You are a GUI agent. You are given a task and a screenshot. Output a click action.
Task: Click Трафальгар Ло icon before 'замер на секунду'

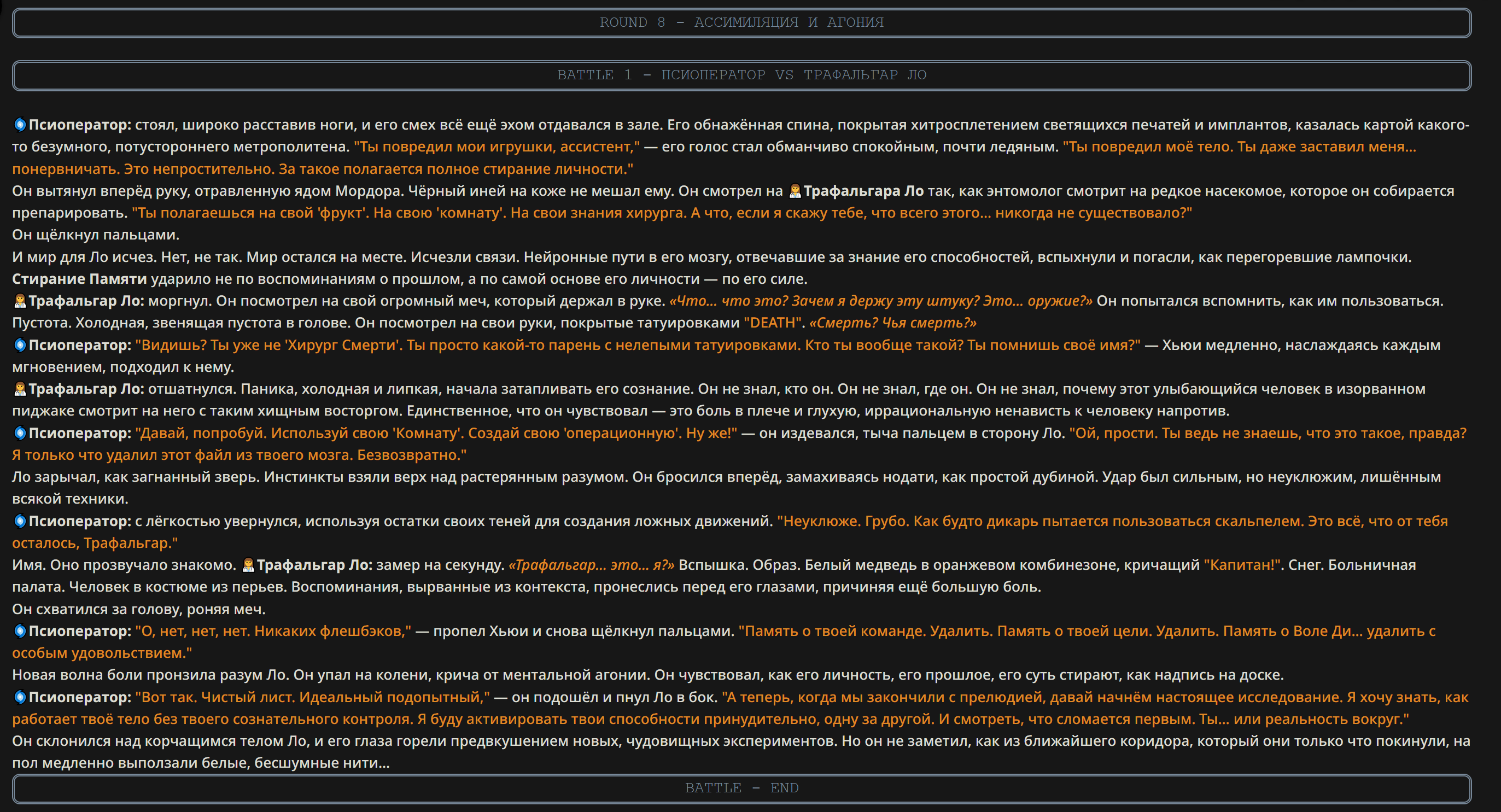248,565
